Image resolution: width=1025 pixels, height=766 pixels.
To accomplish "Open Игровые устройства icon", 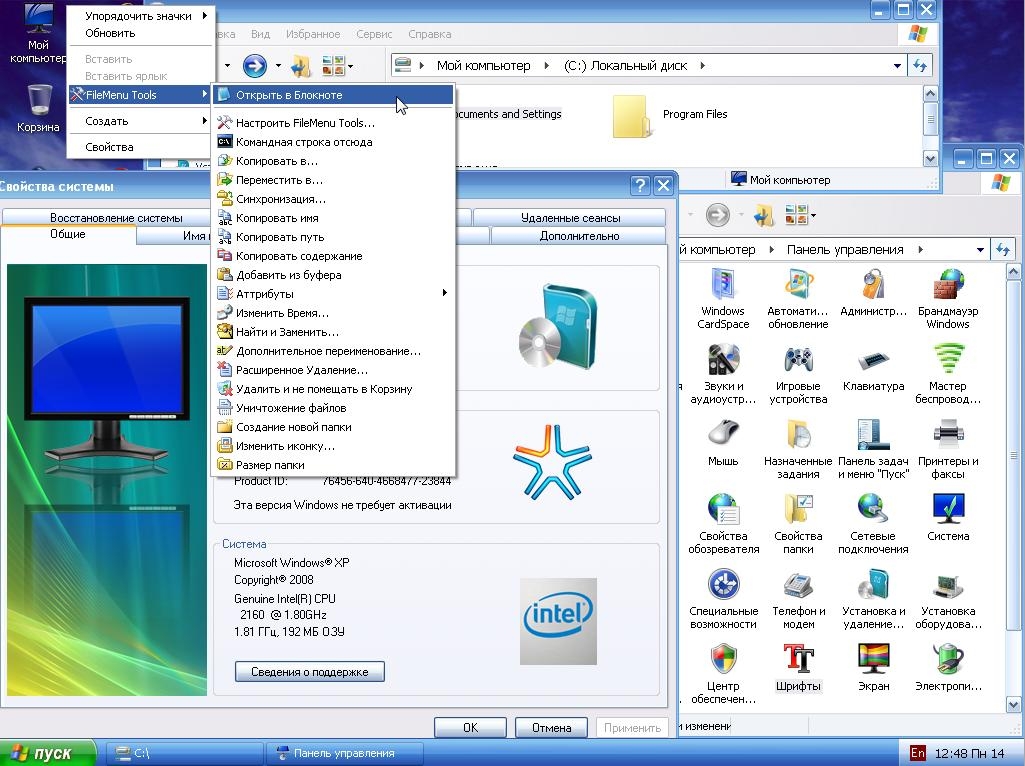I will (798, 374).
